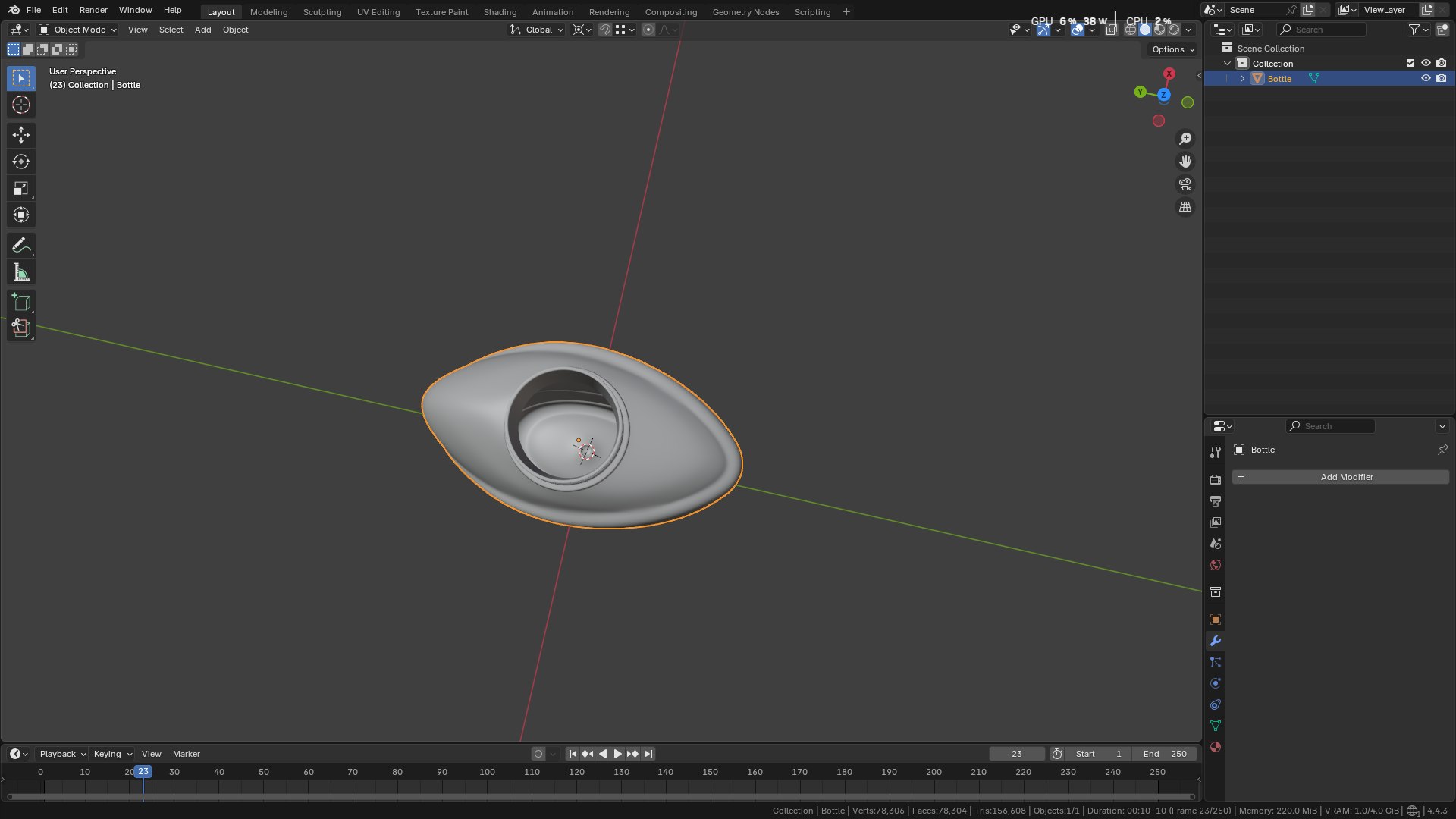Open the Object Mode dropdown

pos(78,30)
